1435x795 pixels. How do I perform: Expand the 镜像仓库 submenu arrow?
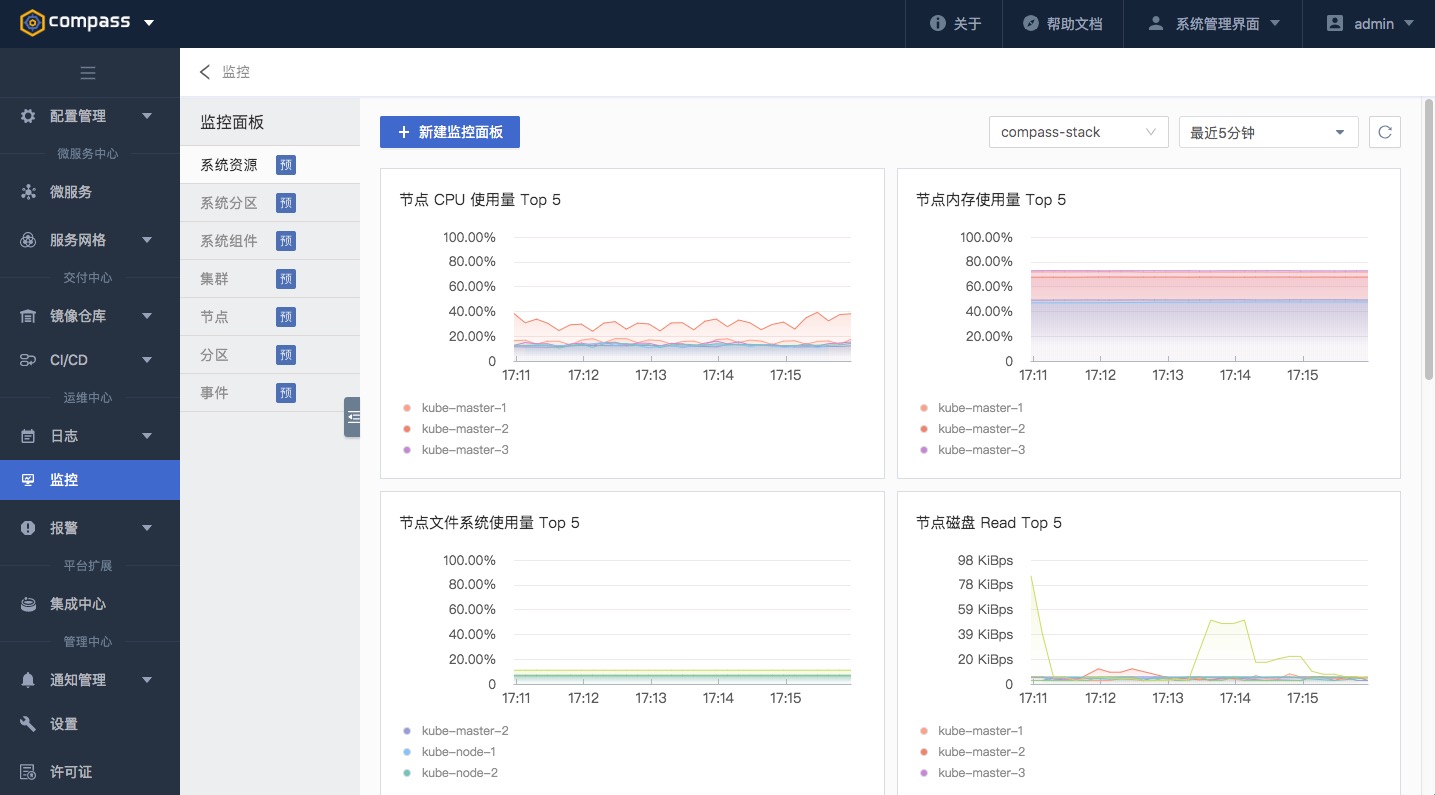[x=147, y=316]
